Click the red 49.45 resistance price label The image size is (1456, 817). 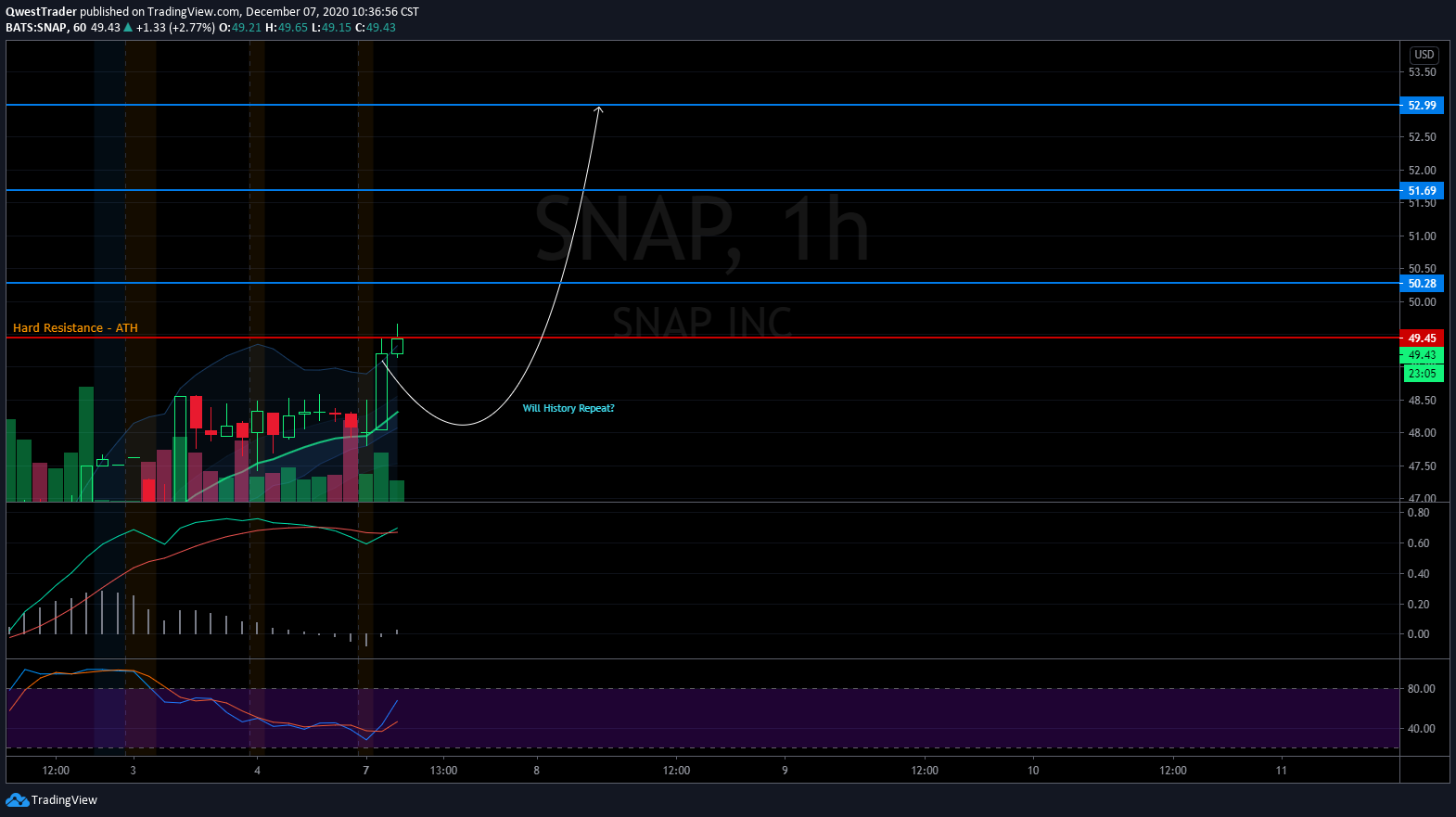click(1422, 338)
